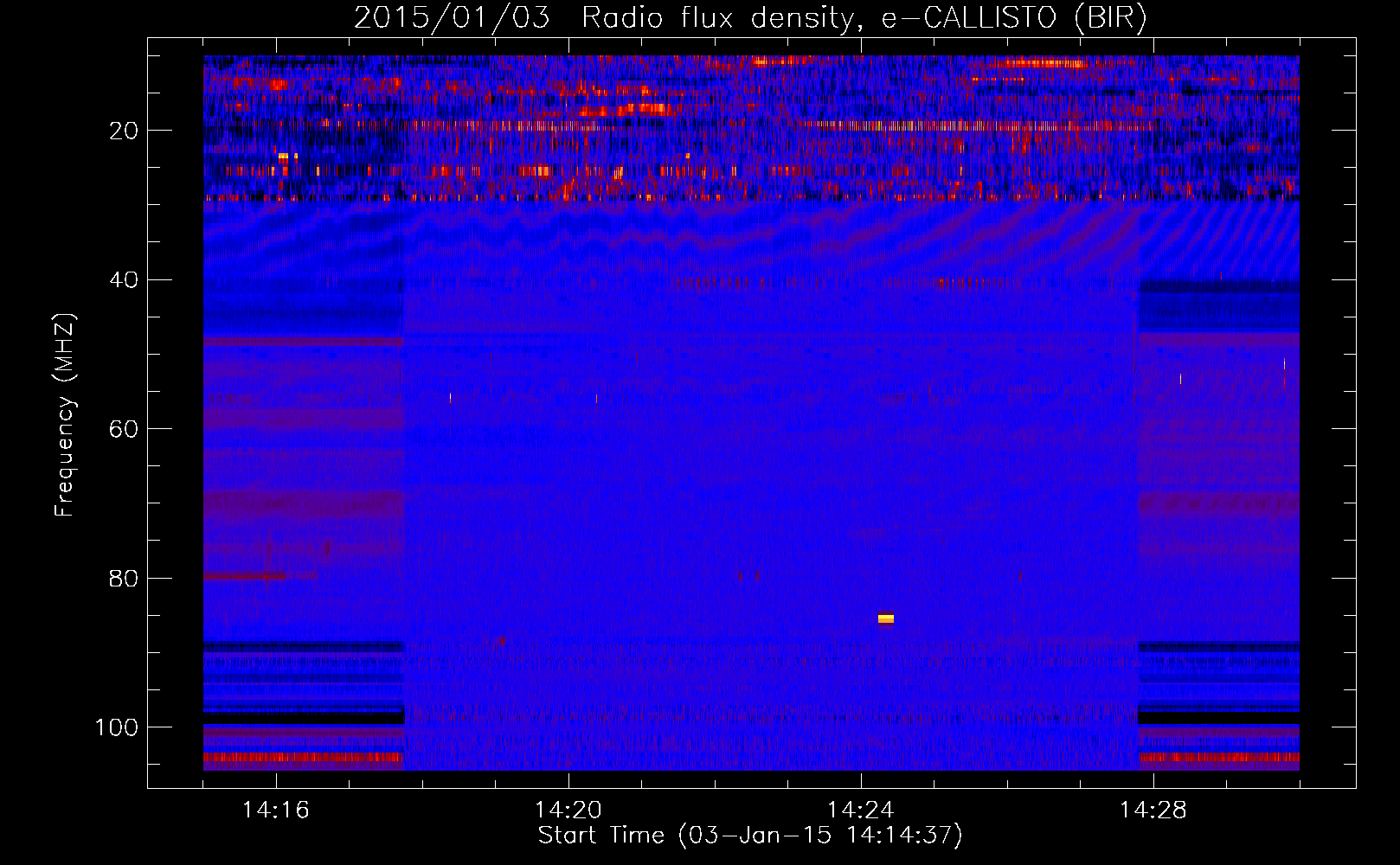Click the 100 frequency tick label
Viewport: 1400px width, 865px height.
(117, 727)
